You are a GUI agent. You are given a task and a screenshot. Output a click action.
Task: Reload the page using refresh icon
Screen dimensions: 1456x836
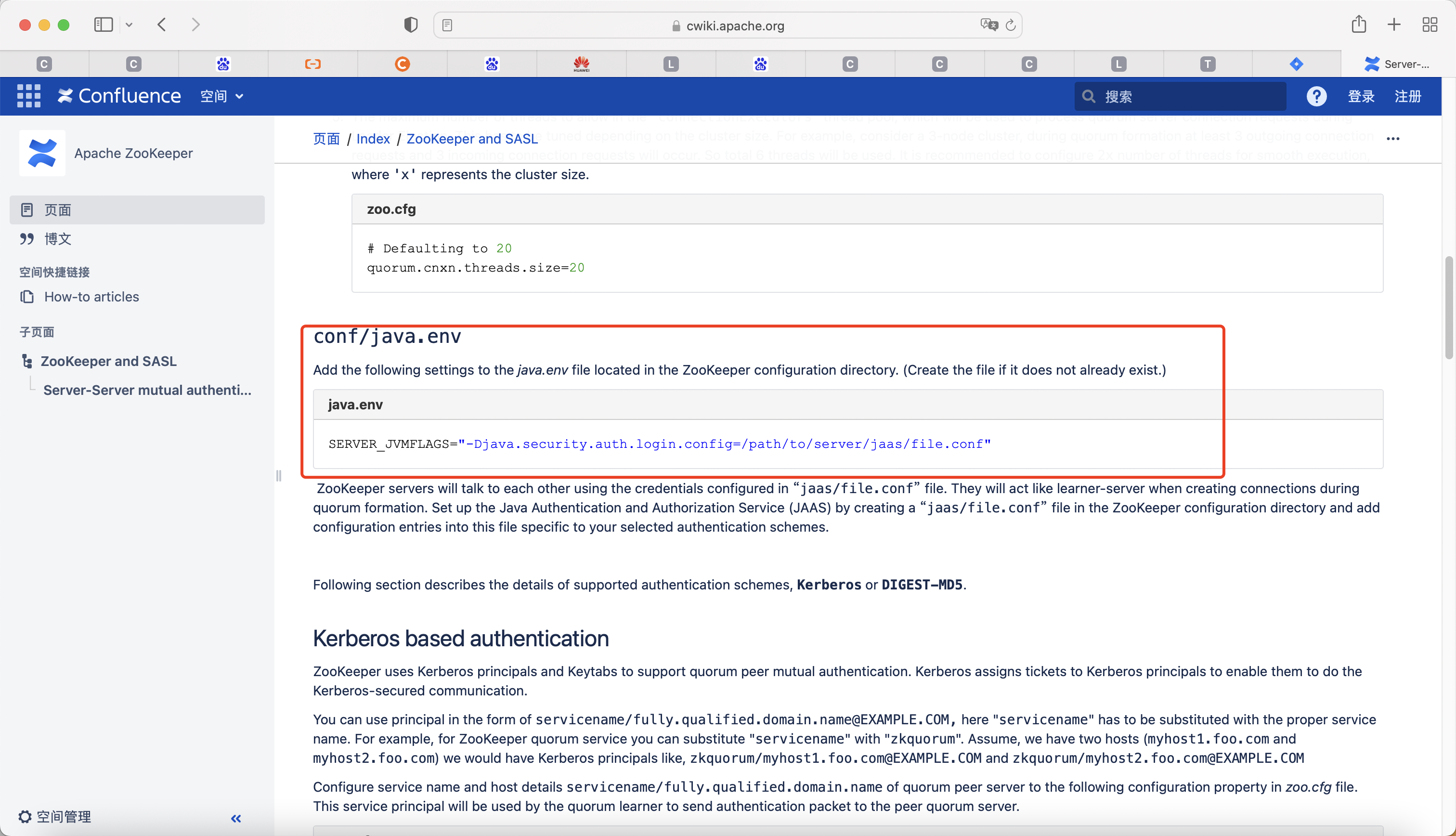(1011, 25)
